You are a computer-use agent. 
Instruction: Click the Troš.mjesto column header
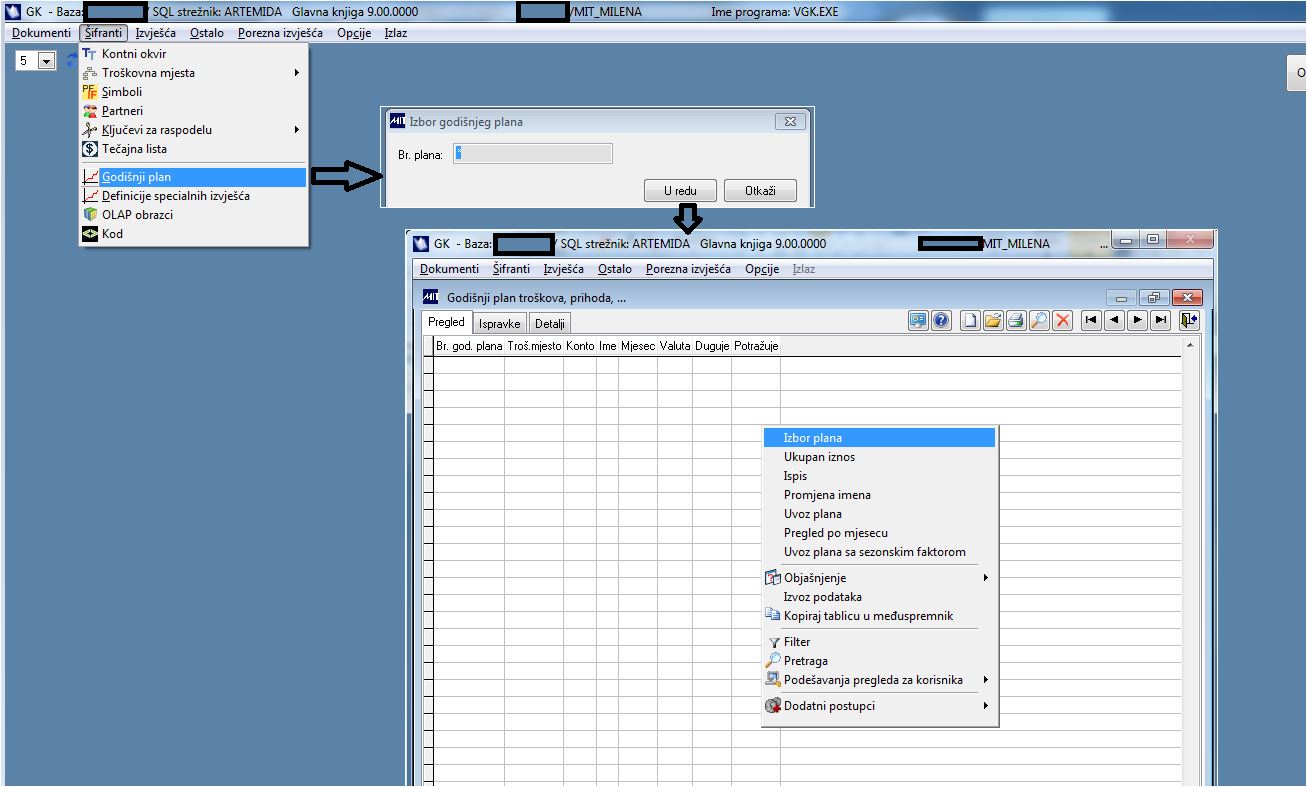[x=534, y=346]
